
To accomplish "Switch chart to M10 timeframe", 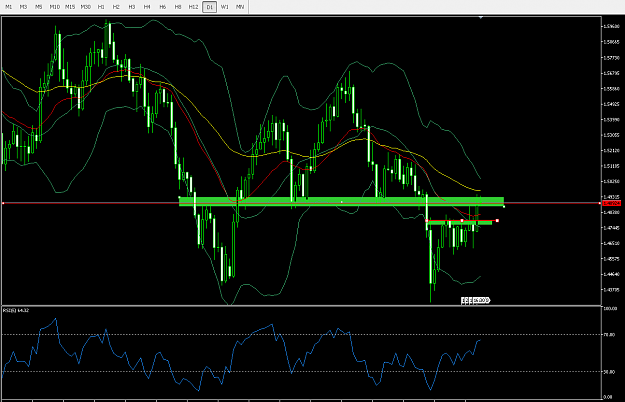I will click(55, 7).
